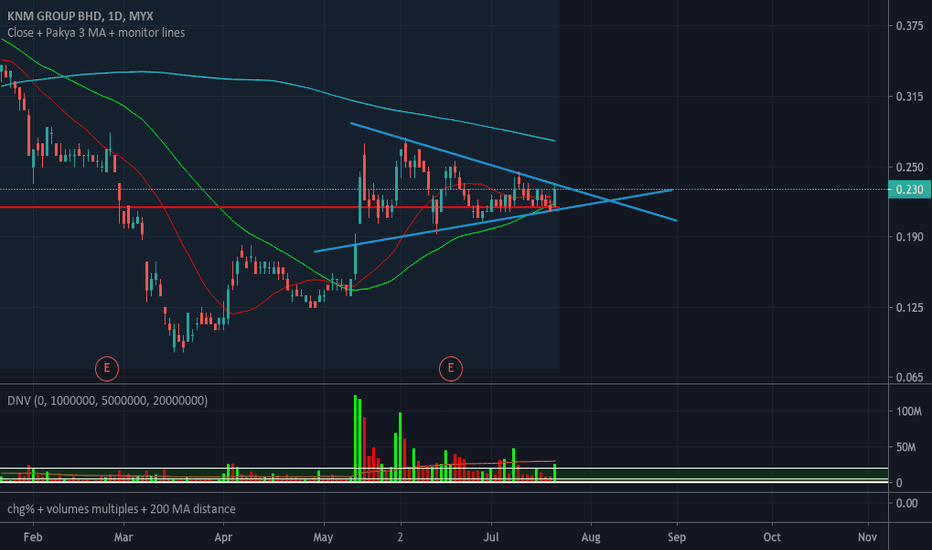Click the Mar label on time axis
This screenshot has height=550, width=932.
[123, 537]
